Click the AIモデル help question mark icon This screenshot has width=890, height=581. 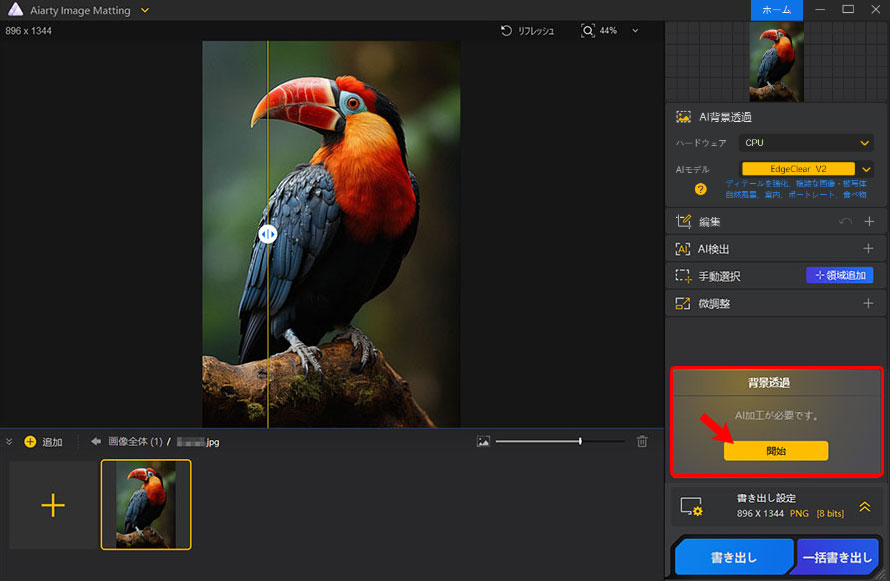click(700, 189)
